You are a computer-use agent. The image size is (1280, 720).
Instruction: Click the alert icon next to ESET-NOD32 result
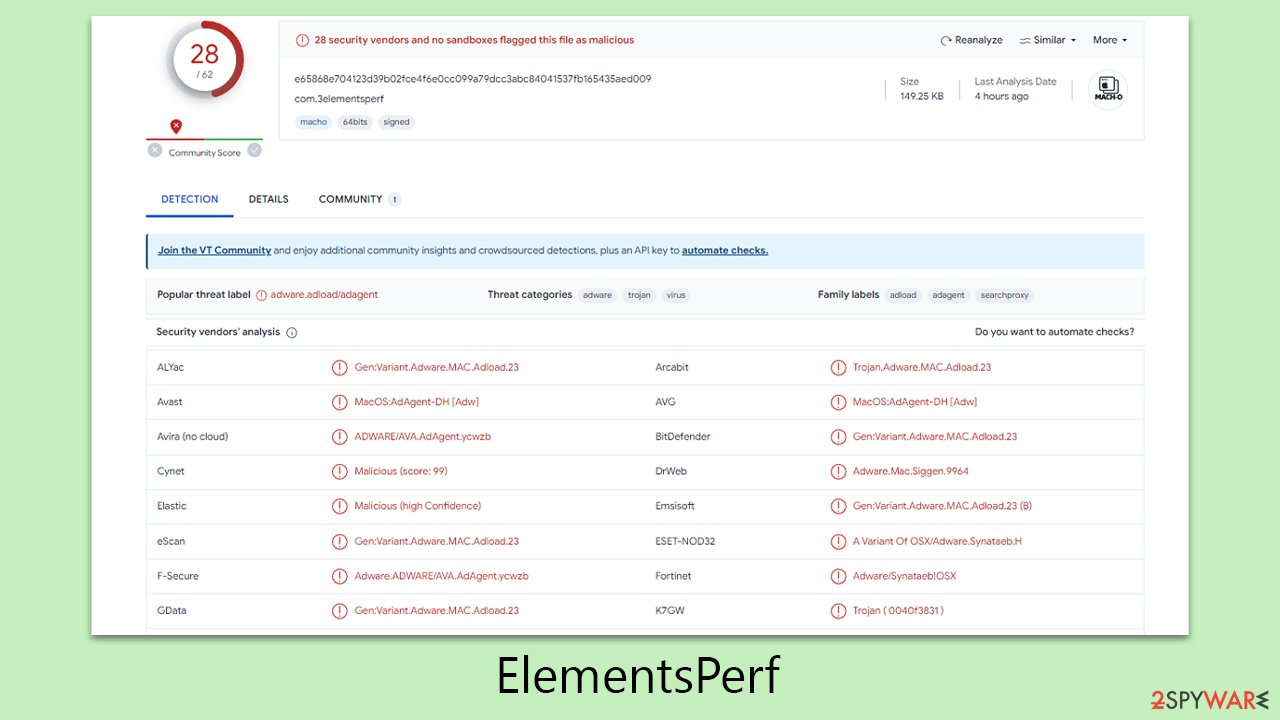click(838, 541)
